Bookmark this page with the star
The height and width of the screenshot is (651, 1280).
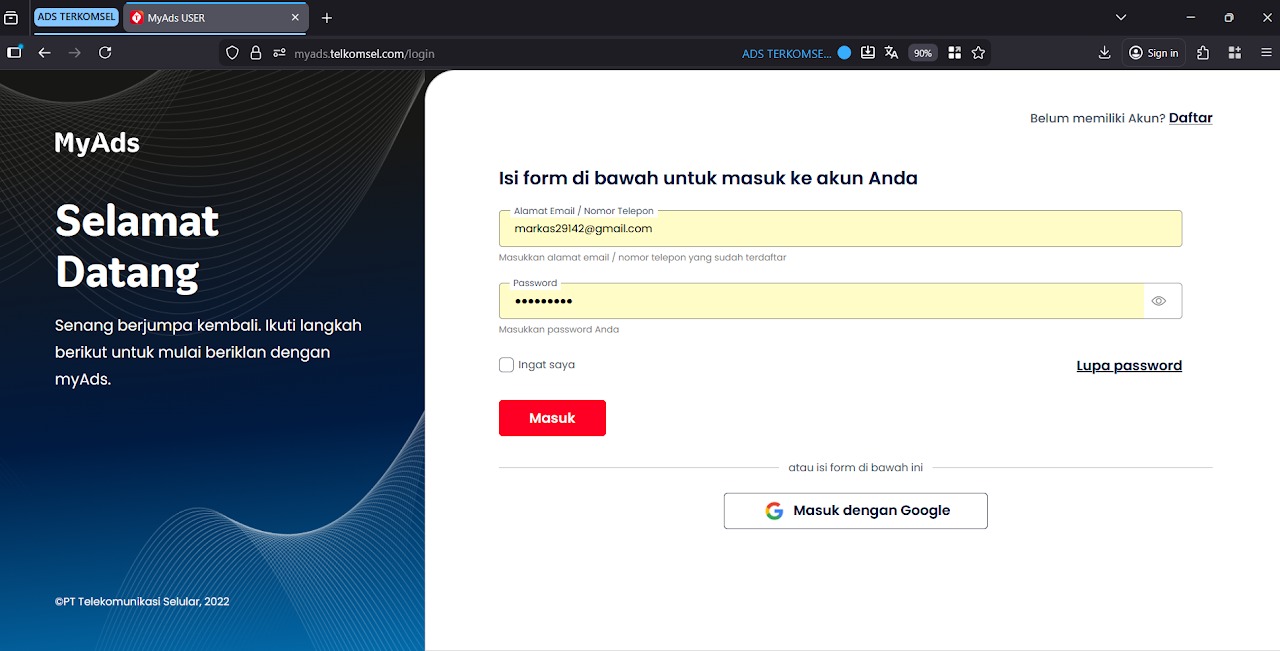[x=978, y=52]
